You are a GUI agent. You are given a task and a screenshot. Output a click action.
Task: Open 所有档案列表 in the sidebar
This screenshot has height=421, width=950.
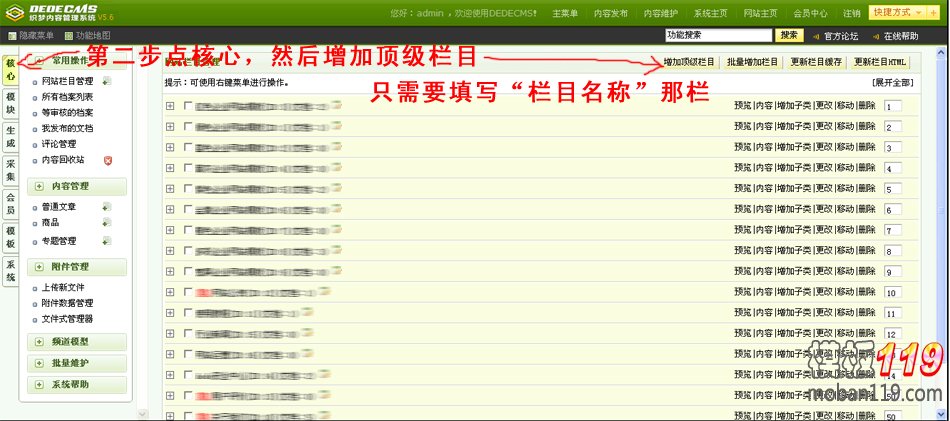[67, 97]
